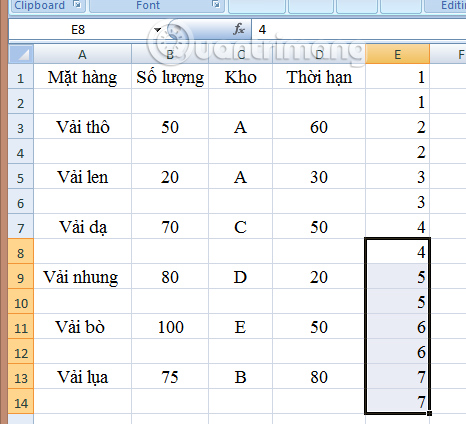Select the 'Vải thô' cell
466x424 pixels.
click(82, 126)
